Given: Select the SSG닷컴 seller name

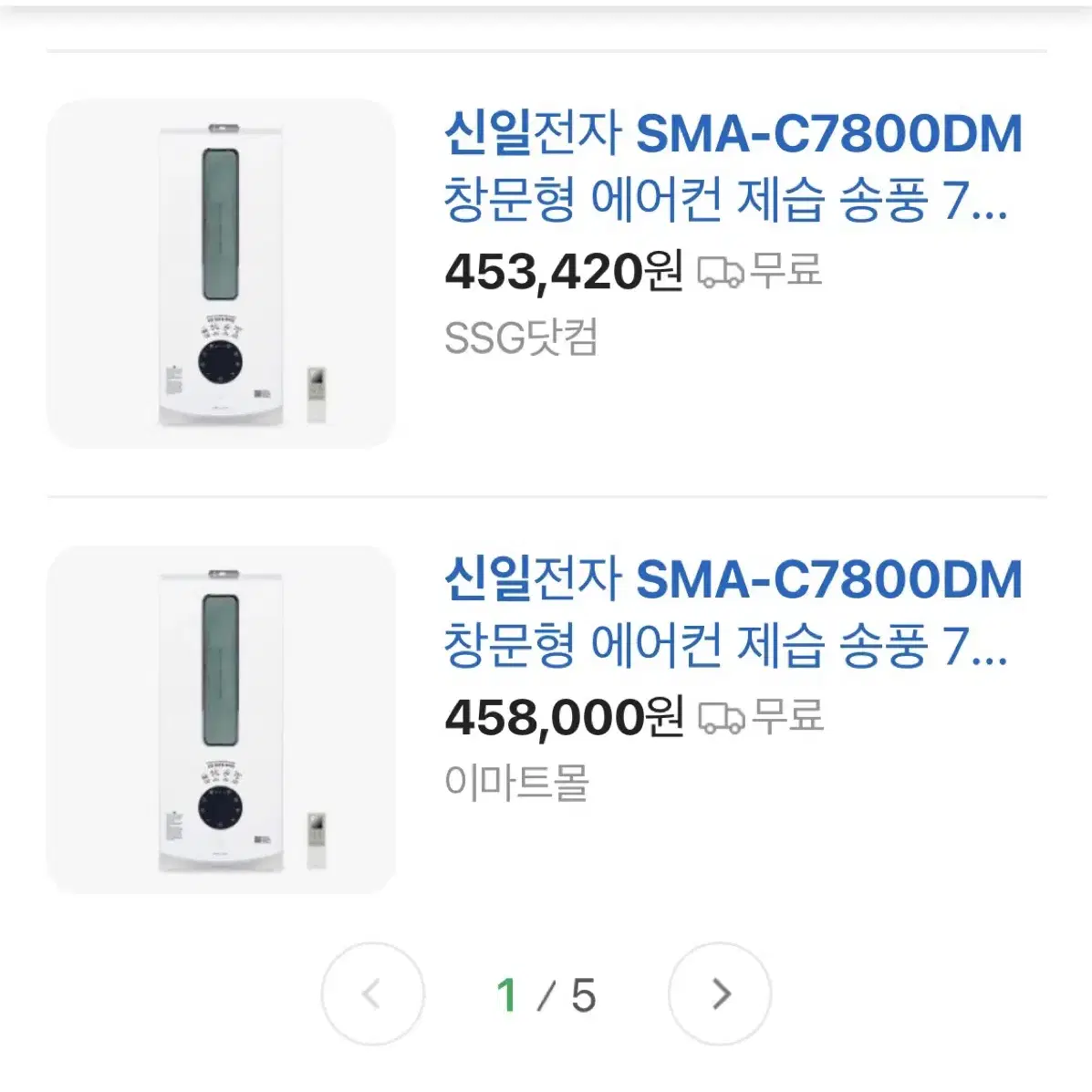Looking at the screenshot, I should 521,338.
